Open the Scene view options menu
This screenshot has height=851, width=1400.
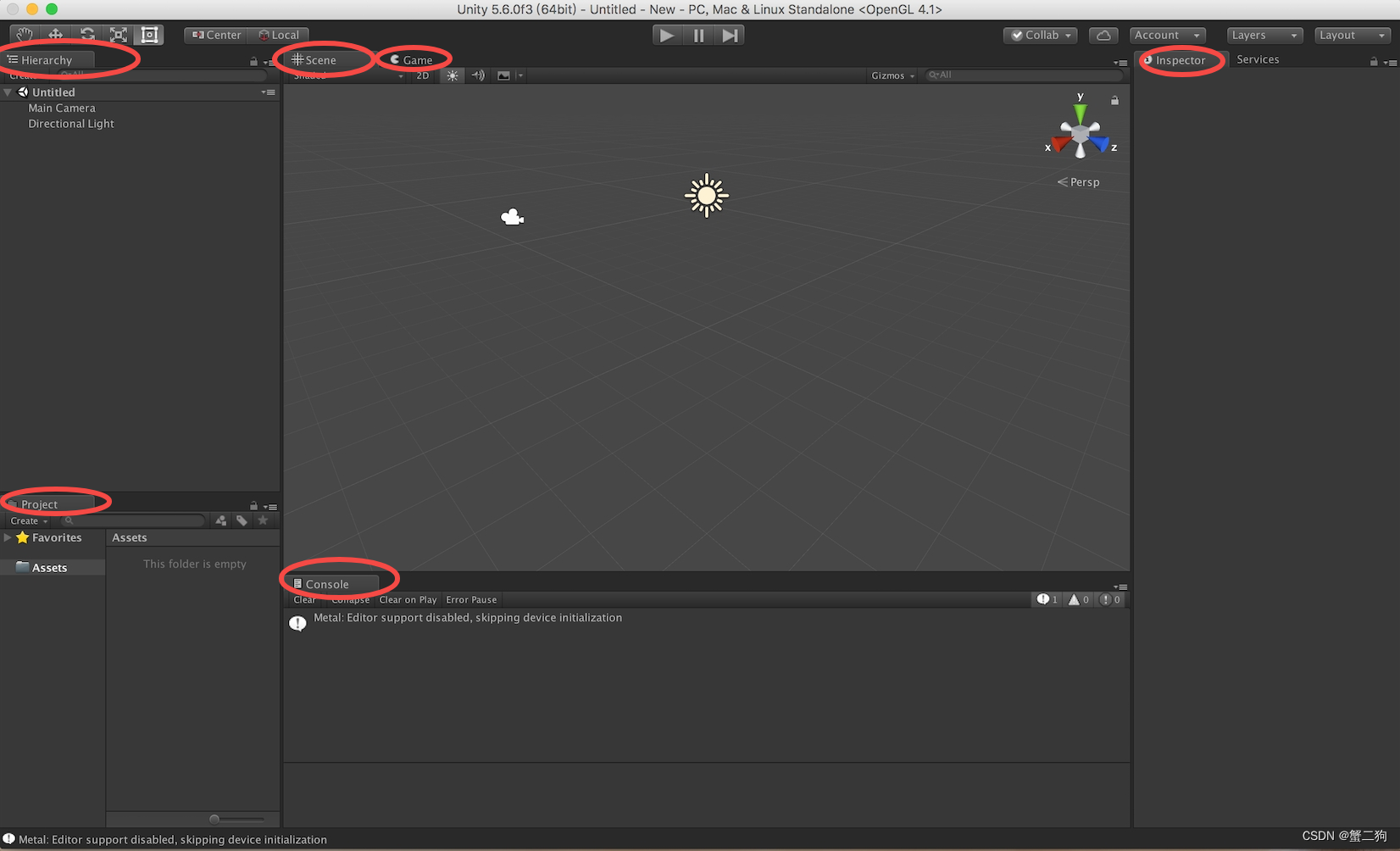[x=1120, y=63]
